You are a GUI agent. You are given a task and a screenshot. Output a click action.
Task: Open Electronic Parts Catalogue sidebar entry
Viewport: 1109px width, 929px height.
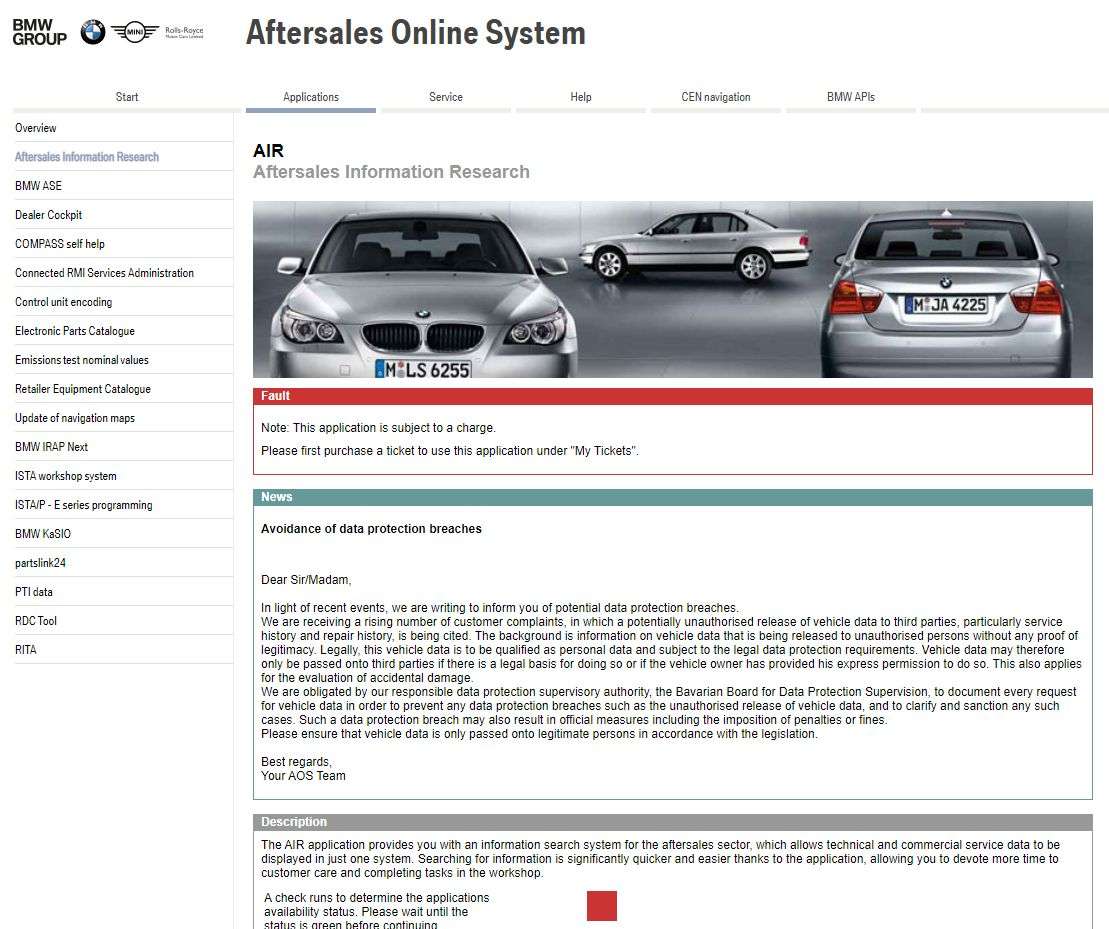point(123,331)
